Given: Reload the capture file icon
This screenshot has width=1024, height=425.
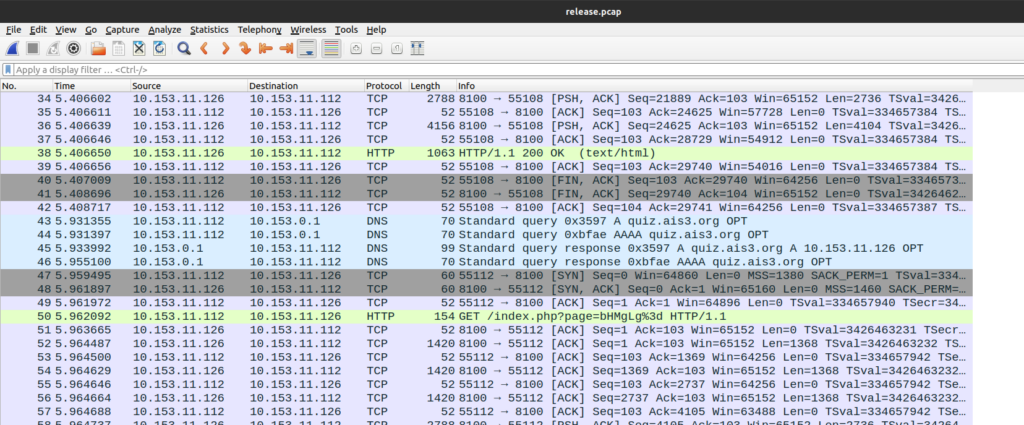Looking at the screenshot, I should (x=159, y=48).
